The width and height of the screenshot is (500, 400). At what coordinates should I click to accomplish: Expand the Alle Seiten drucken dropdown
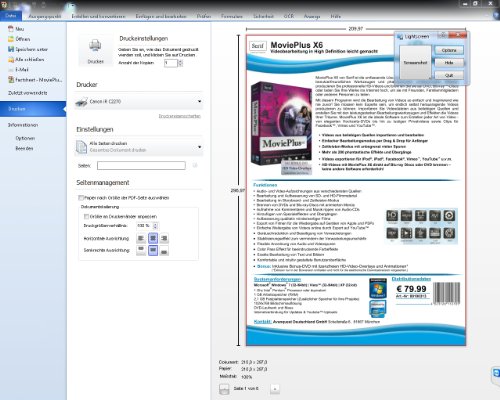[x=199, y=147]
